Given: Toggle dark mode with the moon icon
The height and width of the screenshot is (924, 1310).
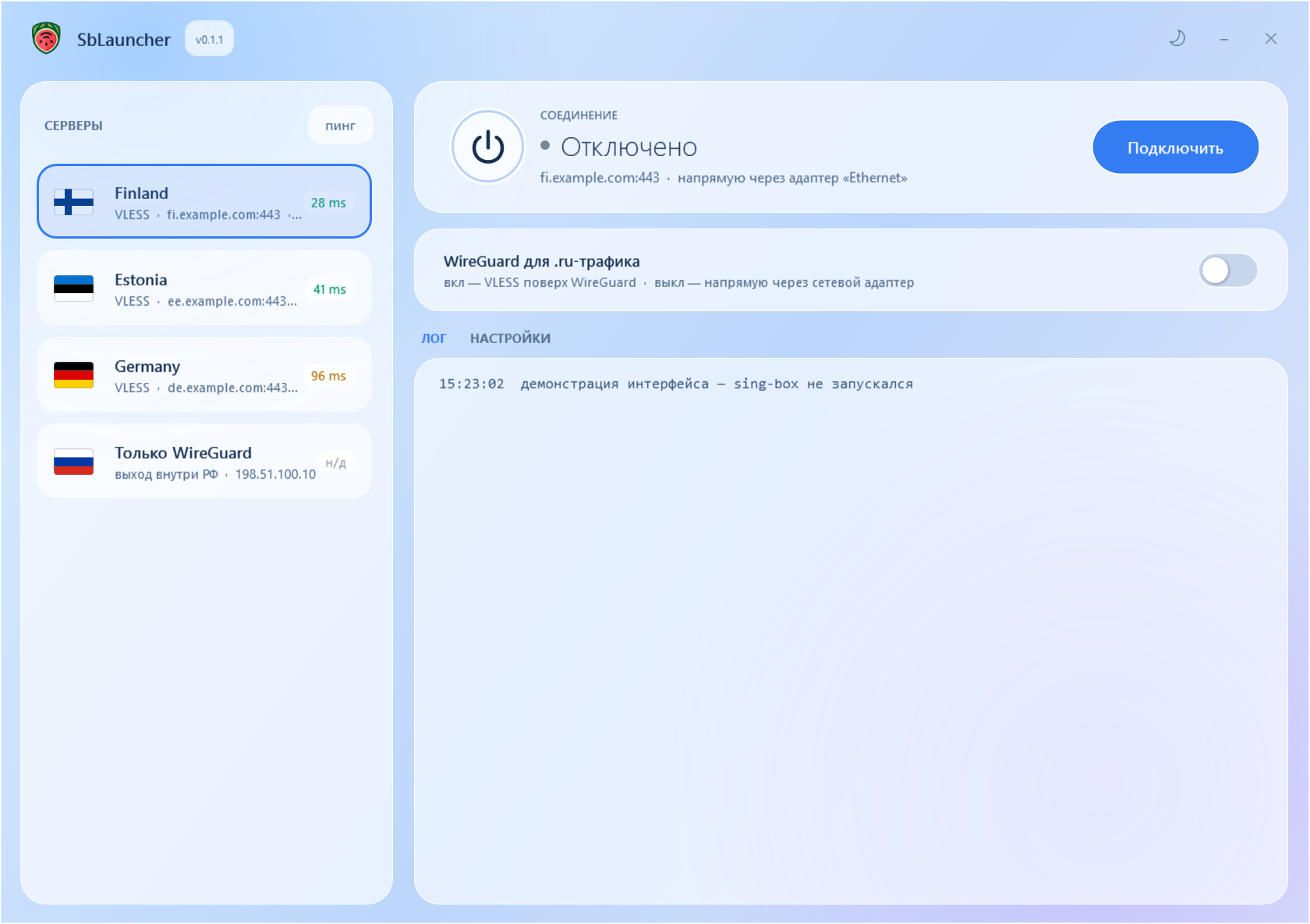Looking at the screenshot, I should (1177, 38).
